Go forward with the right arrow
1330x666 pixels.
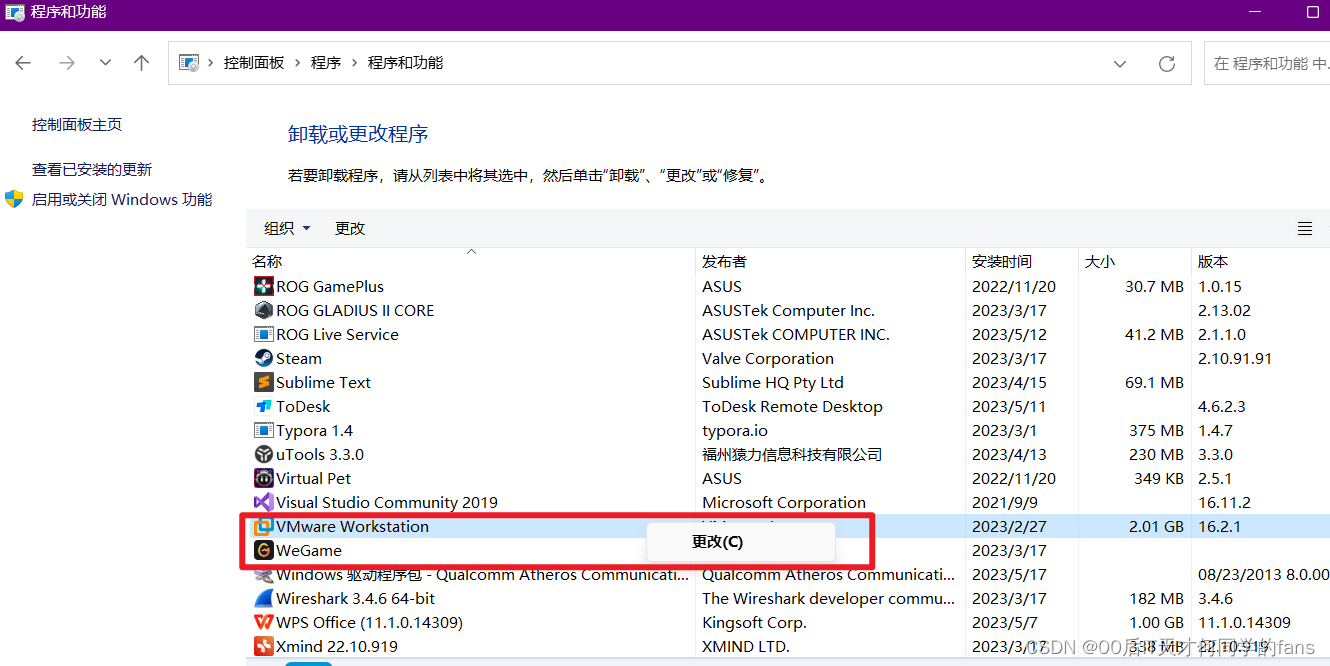(x=67, y=63)
